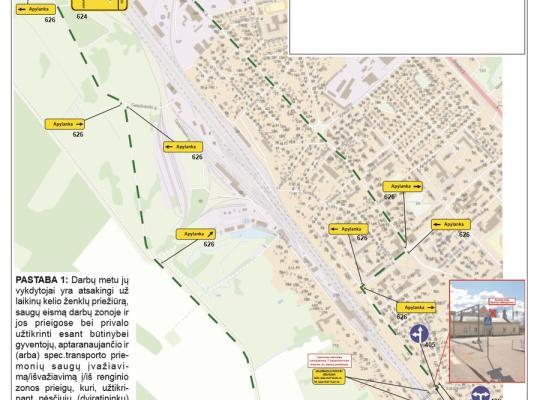Click the white red-bordered notice sign
Screen dimensions: 540x400
click(x=330, y=361)
